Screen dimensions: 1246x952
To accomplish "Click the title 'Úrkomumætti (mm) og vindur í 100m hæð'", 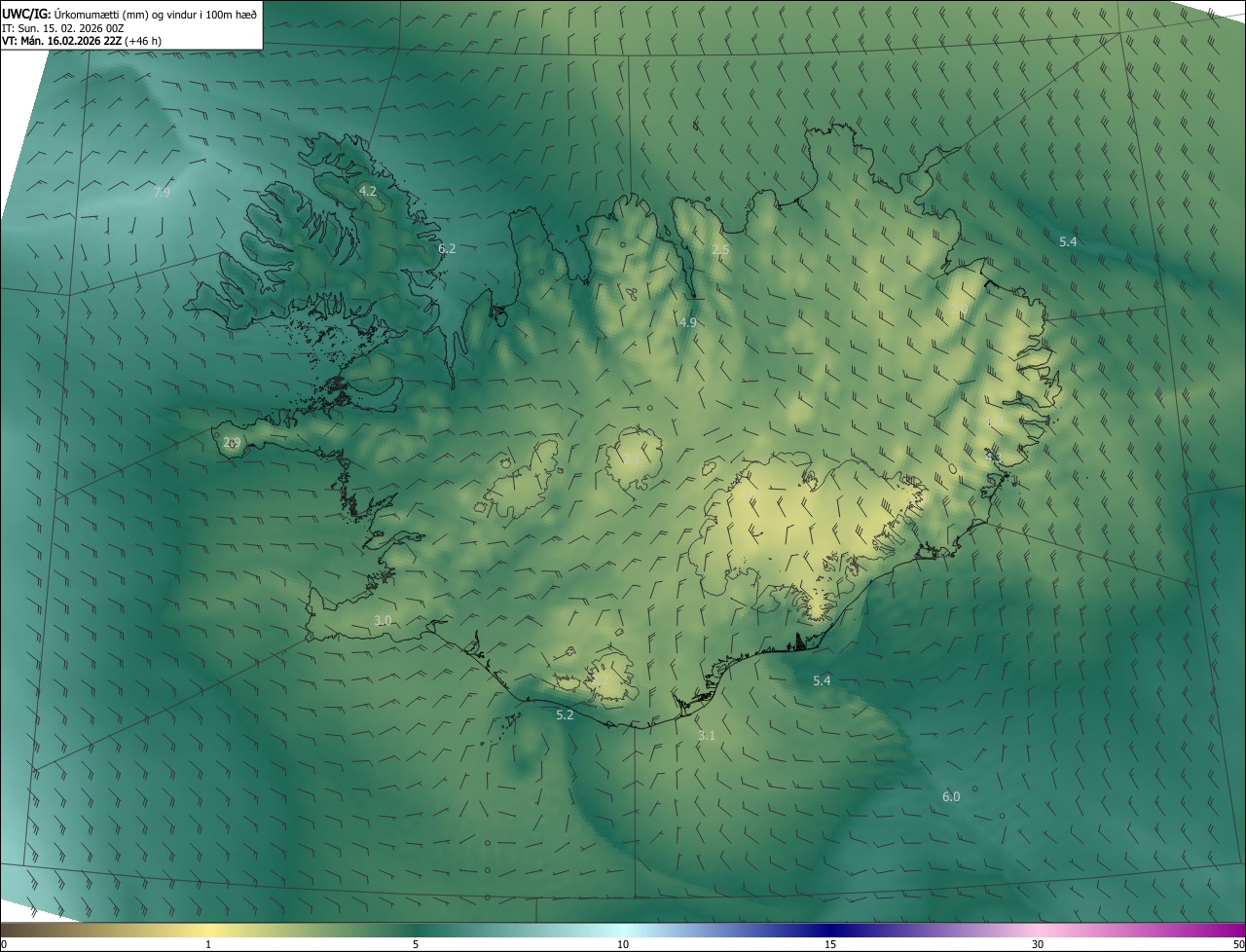I will [x=156, y=14].
